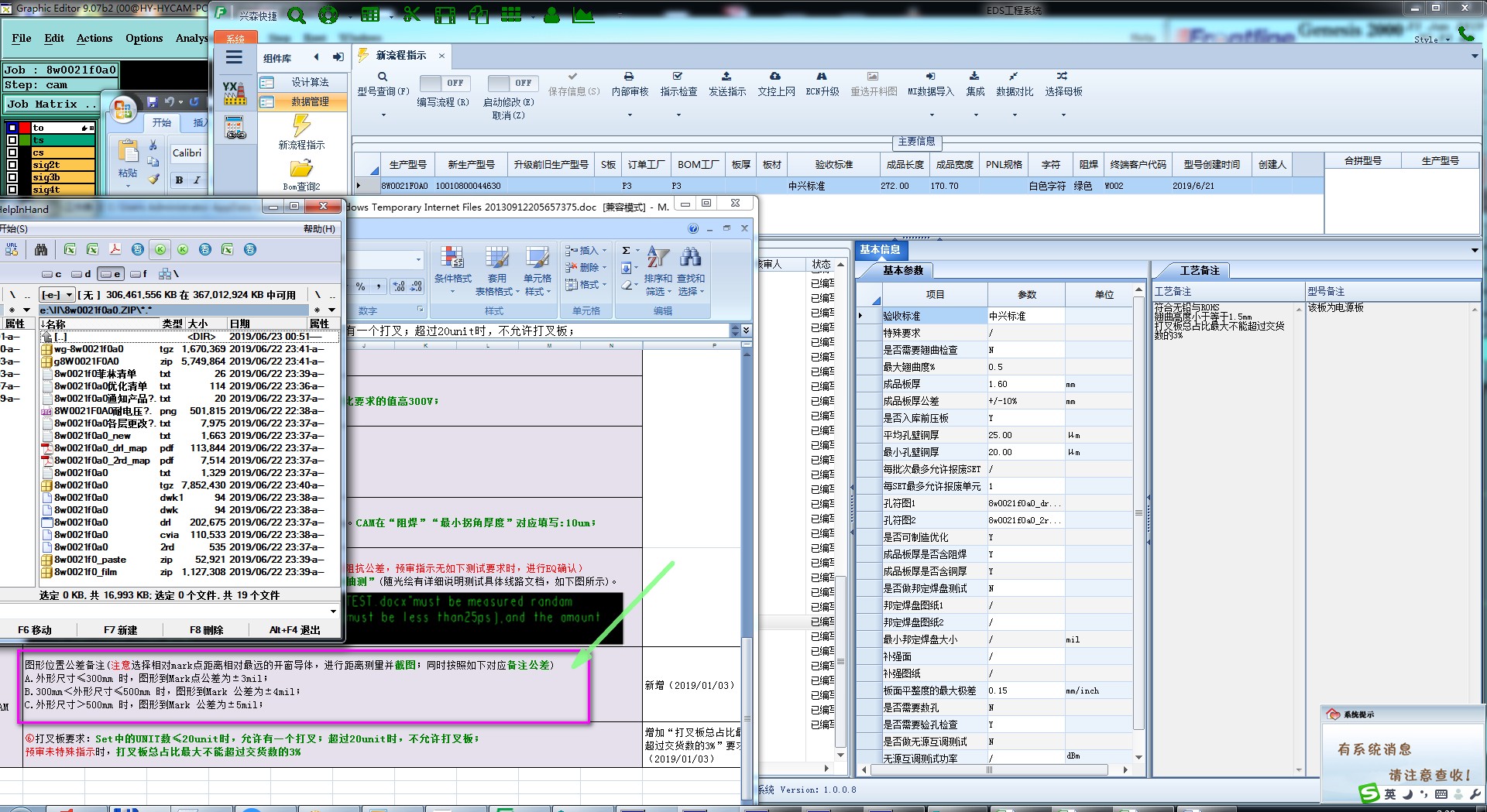Viewport: 1487px width, 812px height.
Task: Click 查找和选择 binoculars in Excel ribbon
Action: (x=690, y=257)
